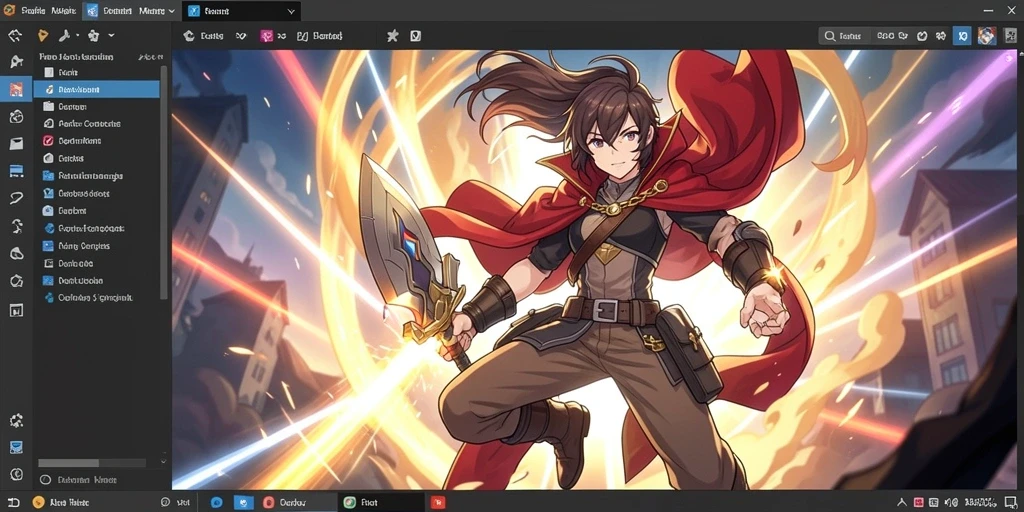Click the orange app logo in title bar
The image size is (1024, 512).
(9, 10)
